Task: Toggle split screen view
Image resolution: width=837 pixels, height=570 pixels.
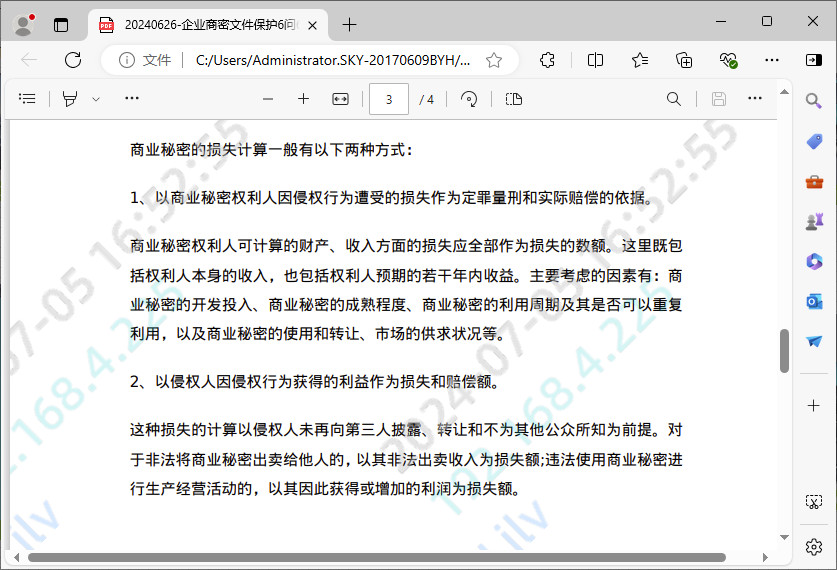Action: tap(595, 60)
